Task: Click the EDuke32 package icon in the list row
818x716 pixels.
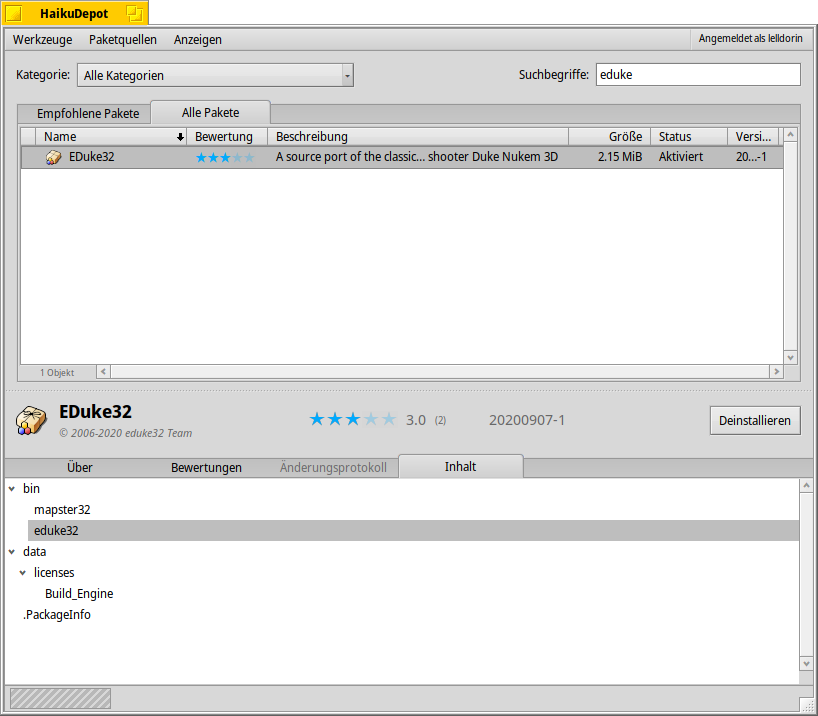Action: (54, 157)
